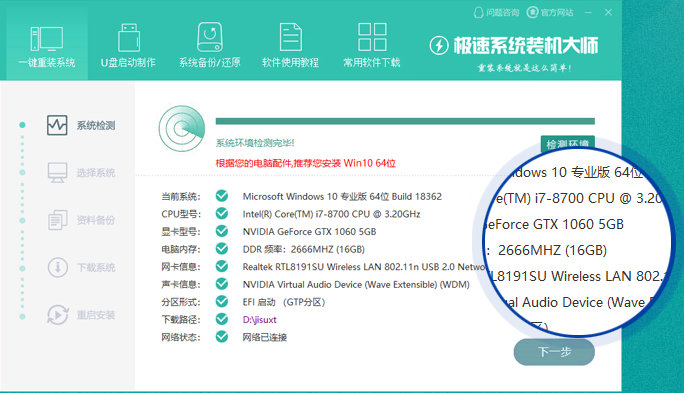Viewport: 684px width, 393px height.
Task: Click the check mark beside 当前系统
Action: 222,196
